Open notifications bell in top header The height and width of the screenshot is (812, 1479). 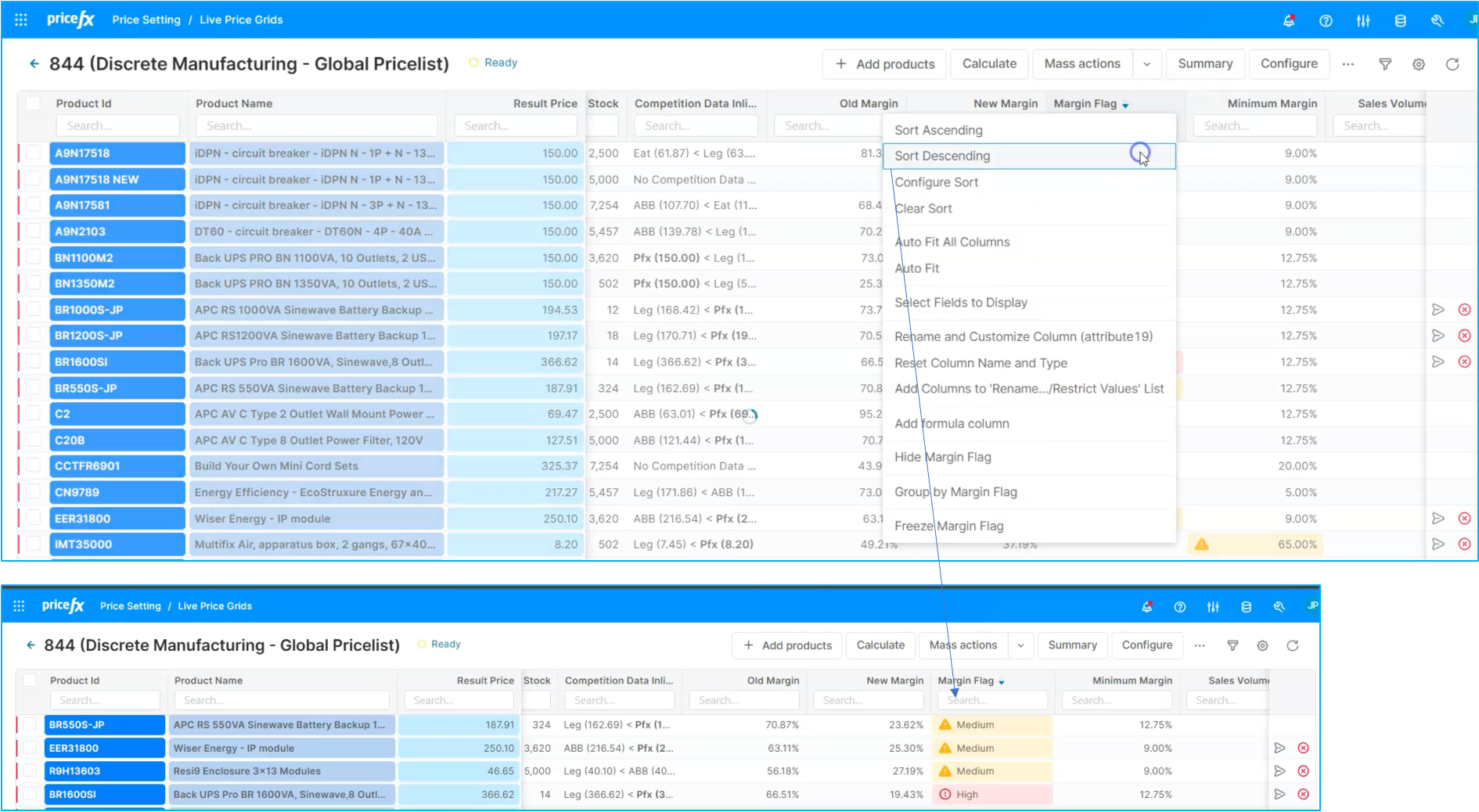pos(1289,21)
